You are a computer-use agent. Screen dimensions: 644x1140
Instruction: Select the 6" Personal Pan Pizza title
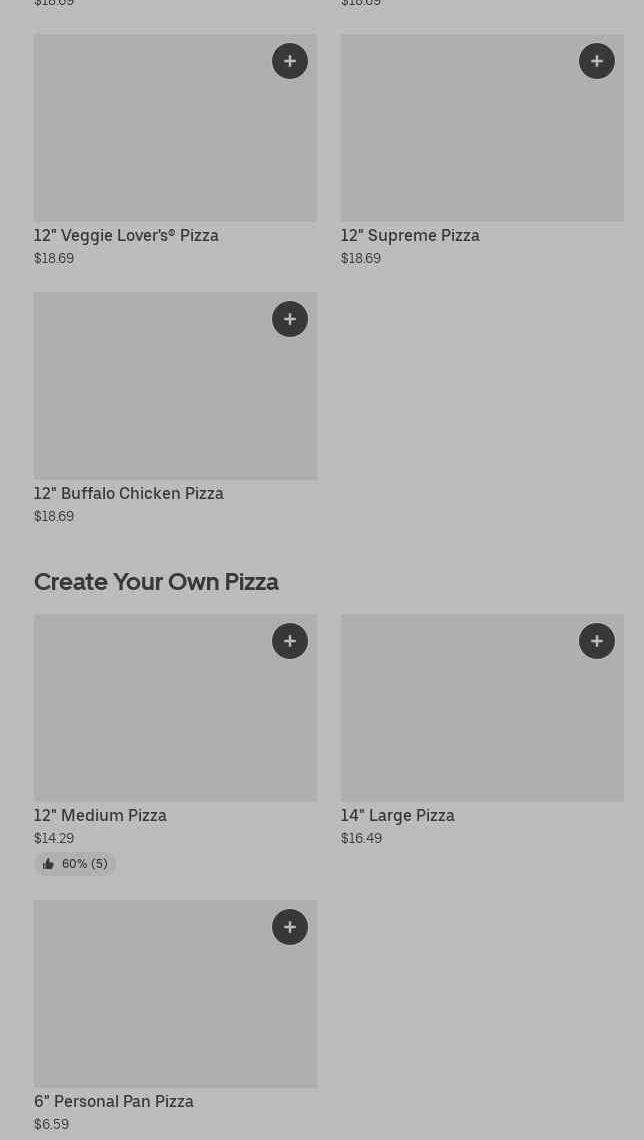coord(114,1102)
